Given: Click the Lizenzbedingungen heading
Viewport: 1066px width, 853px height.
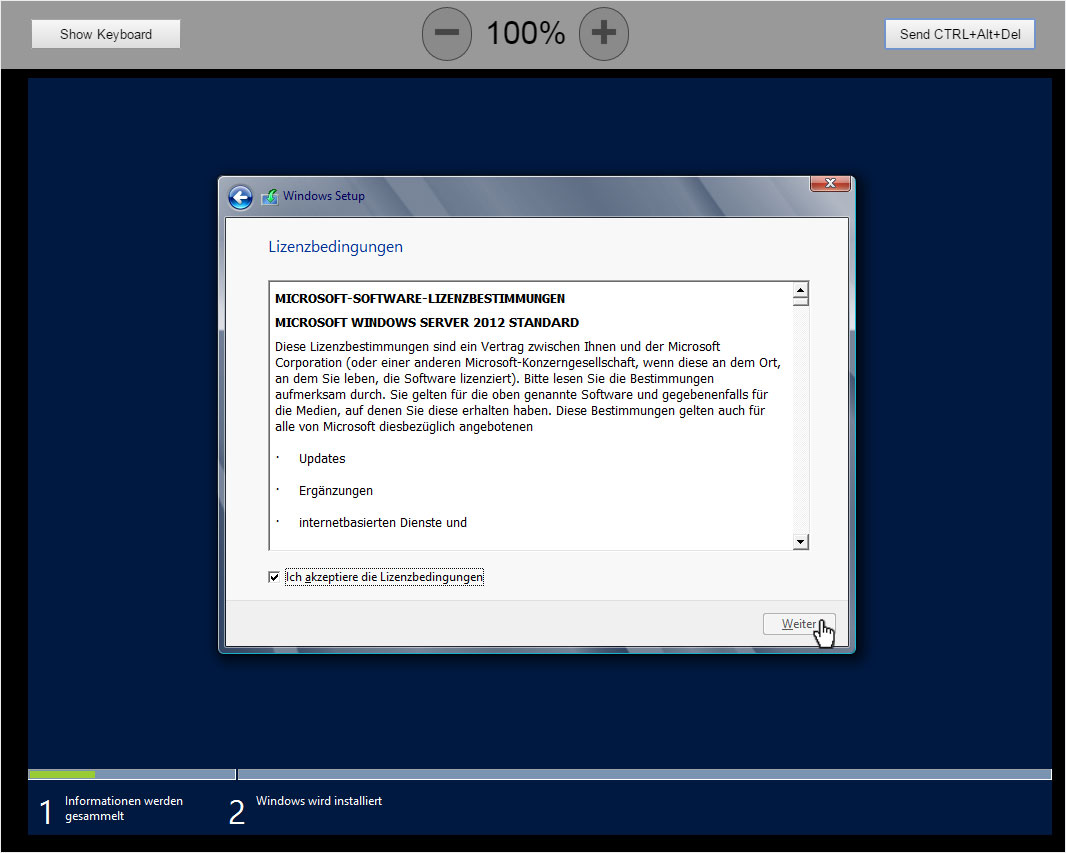Looking at the screenshot, I should (x=335, y=247).
